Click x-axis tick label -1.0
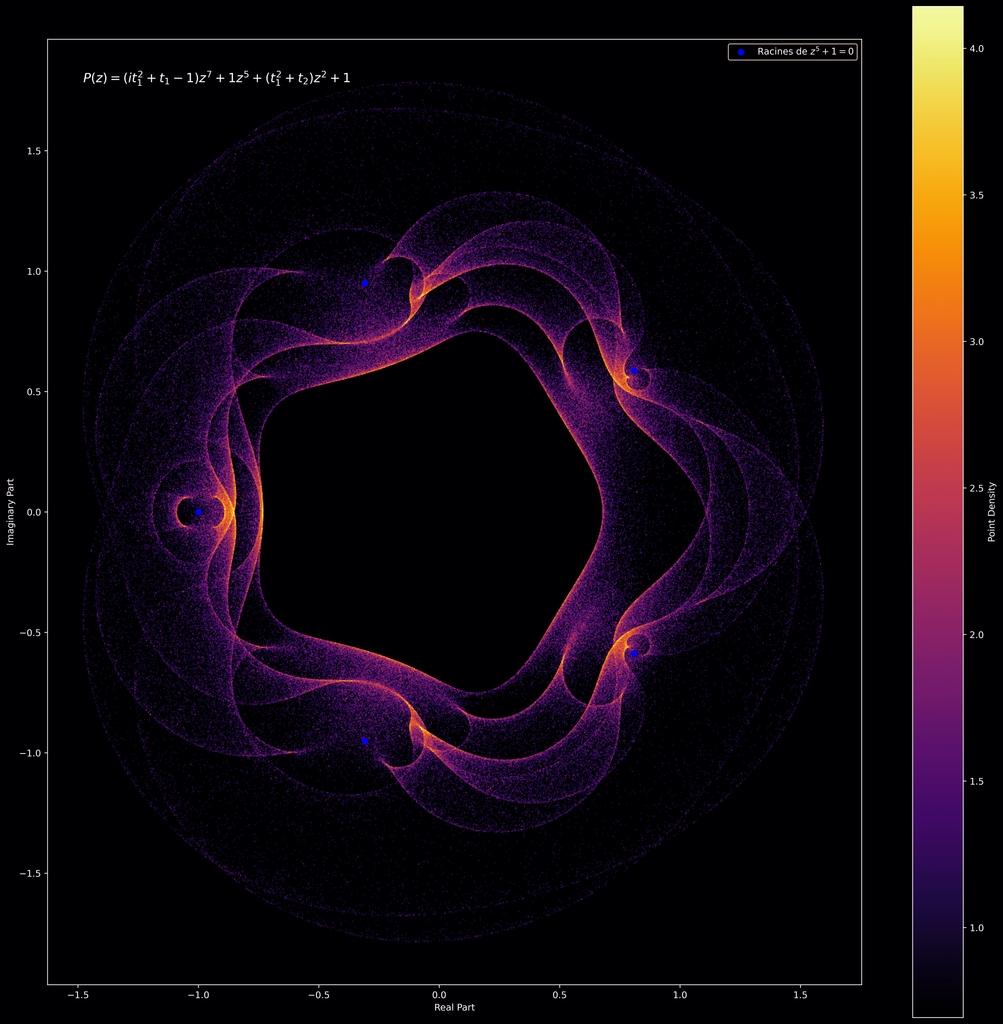This screenshot has width=1003, height=1024. [199, 995]
